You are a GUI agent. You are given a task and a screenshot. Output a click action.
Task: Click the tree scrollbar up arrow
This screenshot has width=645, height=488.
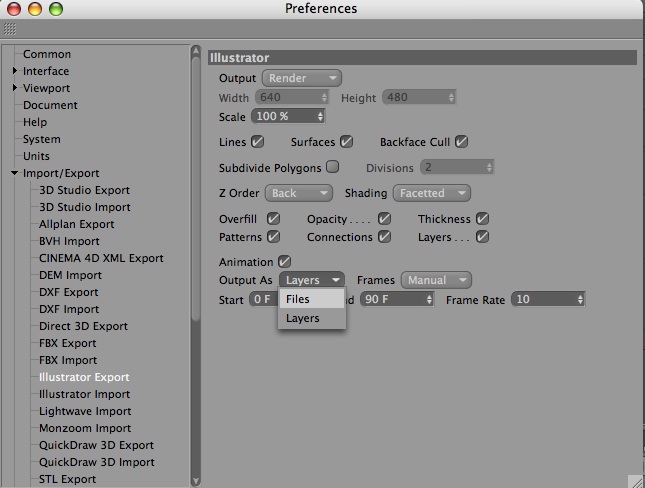196,52
